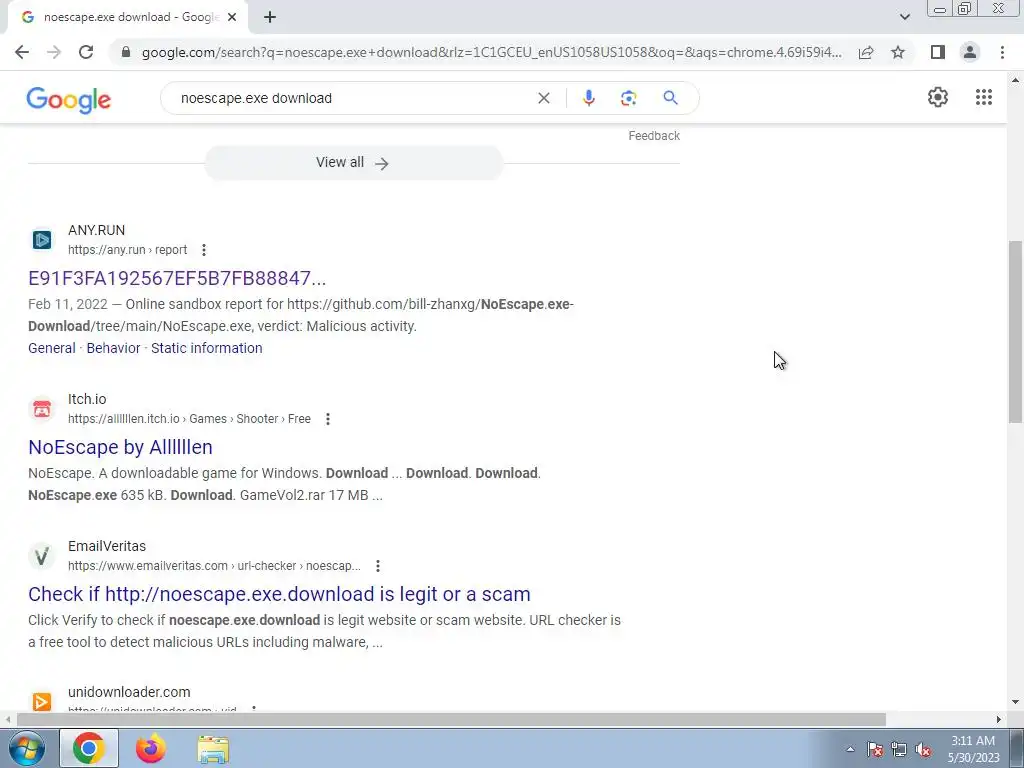The height and width of the screenshot is (768, 1024).
Task: Close the noescape.exe download tab
Action: click(232, 17)
